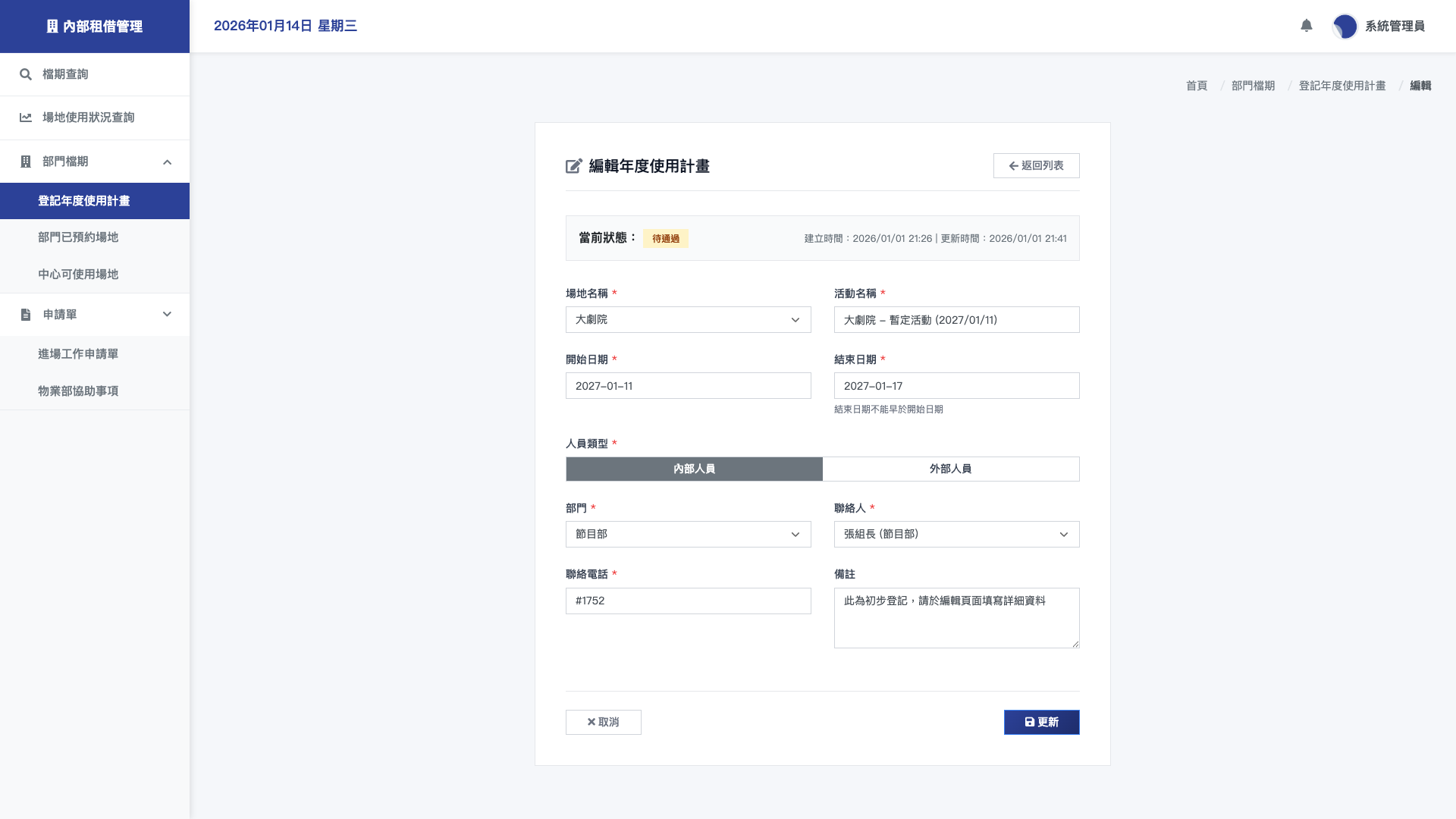Expand the 申請單 sidebar section
The image size is (1456, 819).
point(168,314)
